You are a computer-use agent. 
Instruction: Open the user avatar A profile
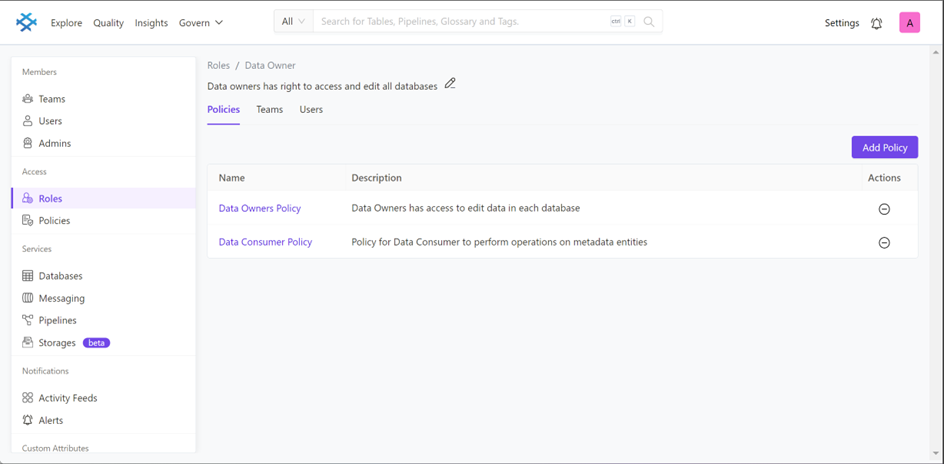(x=909, y=23)
